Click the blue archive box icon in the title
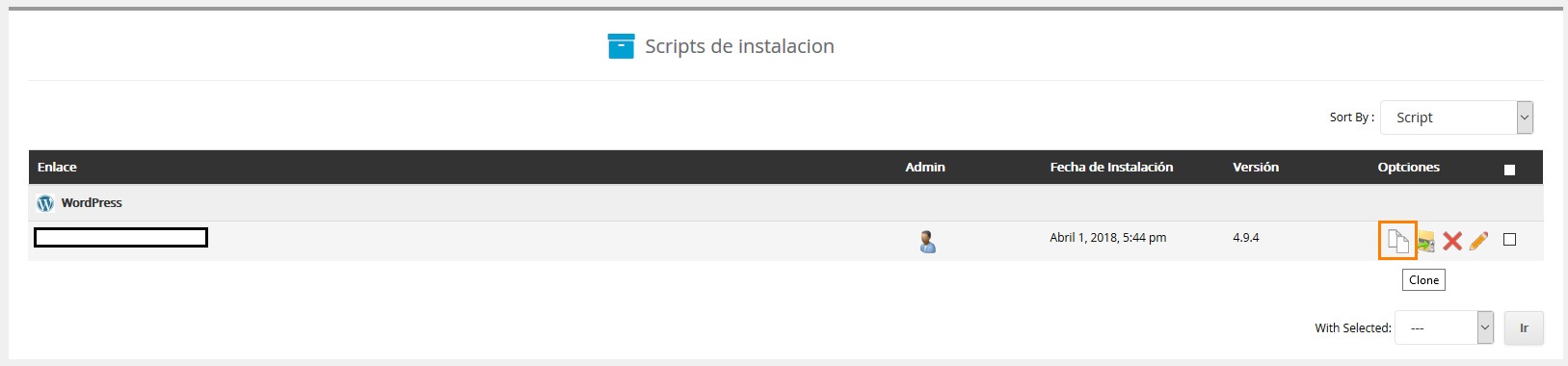The image size is (1568, 366). pos(621,46)
